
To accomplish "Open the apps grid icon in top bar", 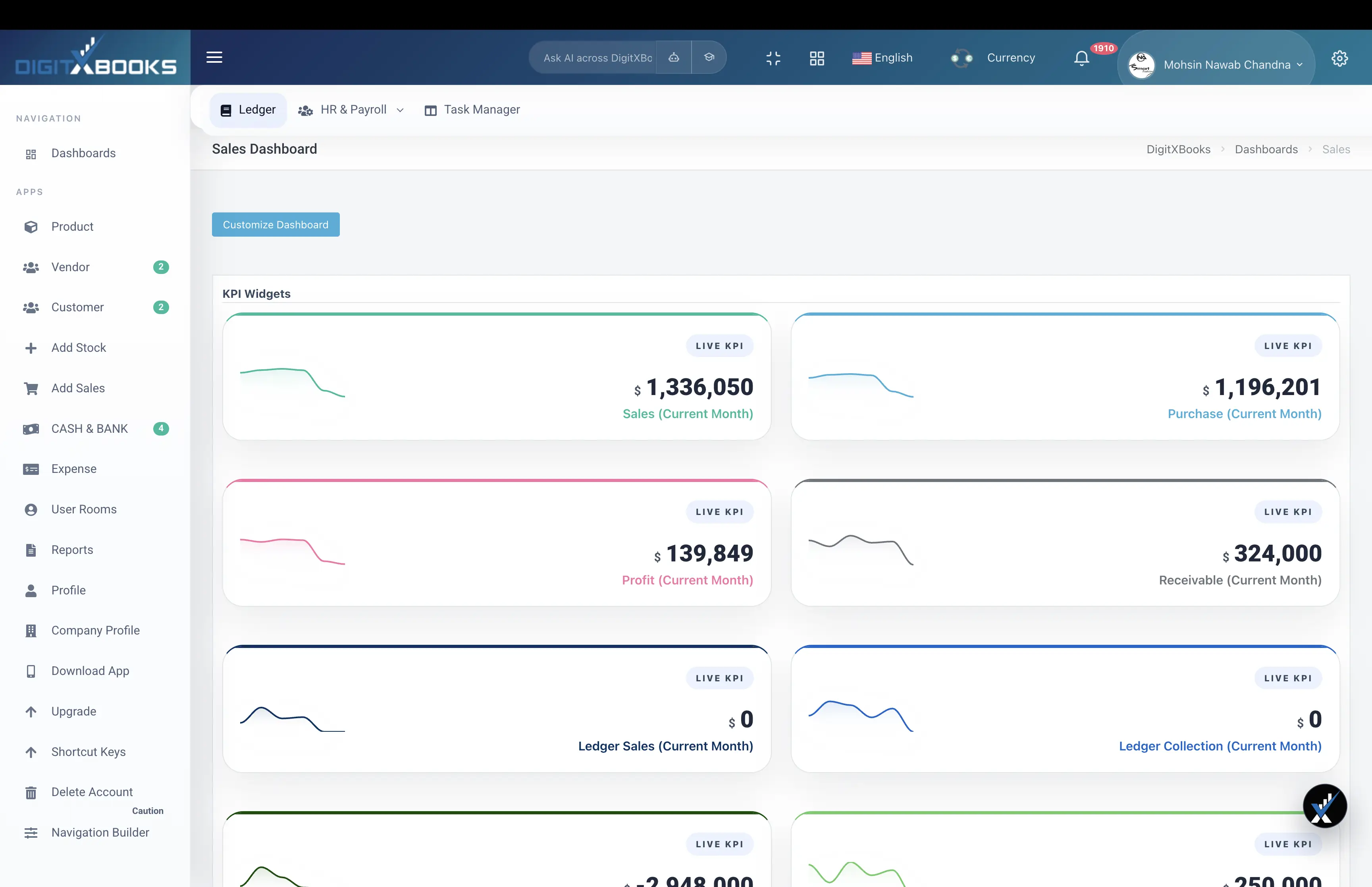I will pos(817,58).
